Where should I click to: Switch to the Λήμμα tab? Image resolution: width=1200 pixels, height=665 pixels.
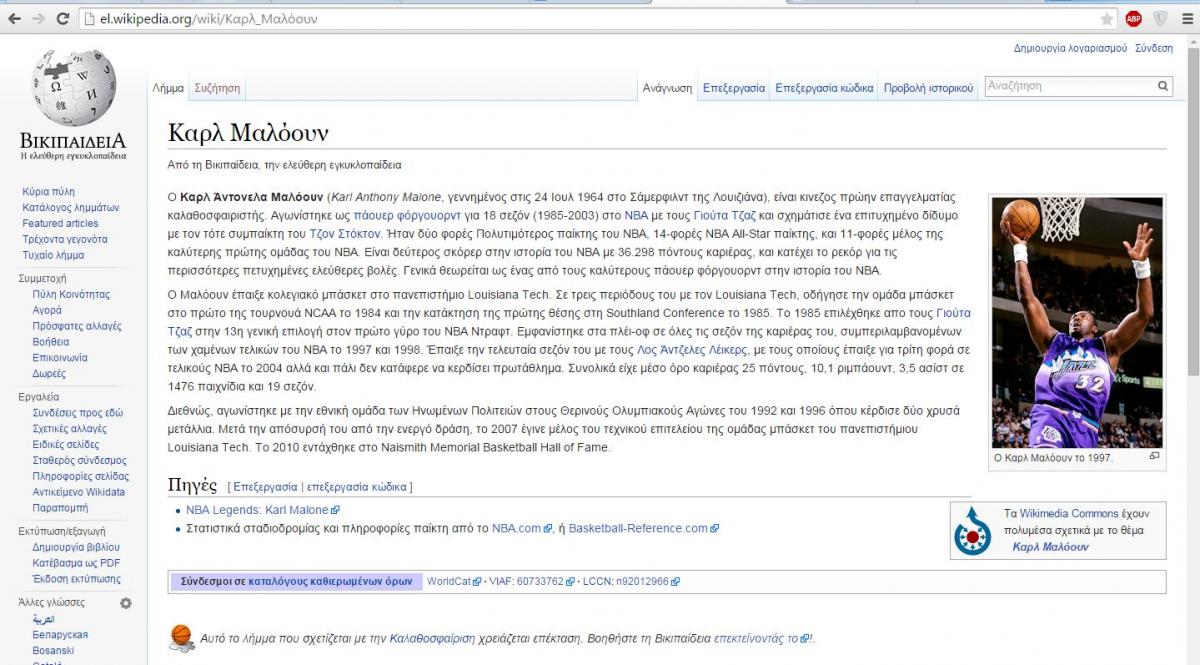(168, 88)
